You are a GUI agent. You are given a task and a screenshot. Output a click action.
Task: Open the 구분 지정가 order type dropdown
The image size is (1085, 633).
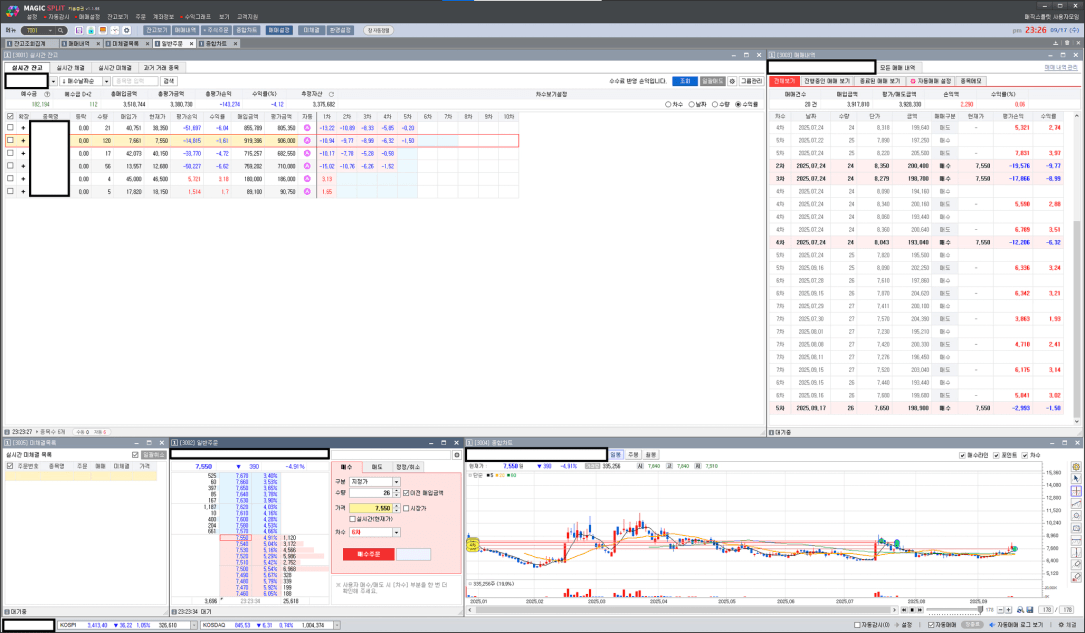coord(396,481)
